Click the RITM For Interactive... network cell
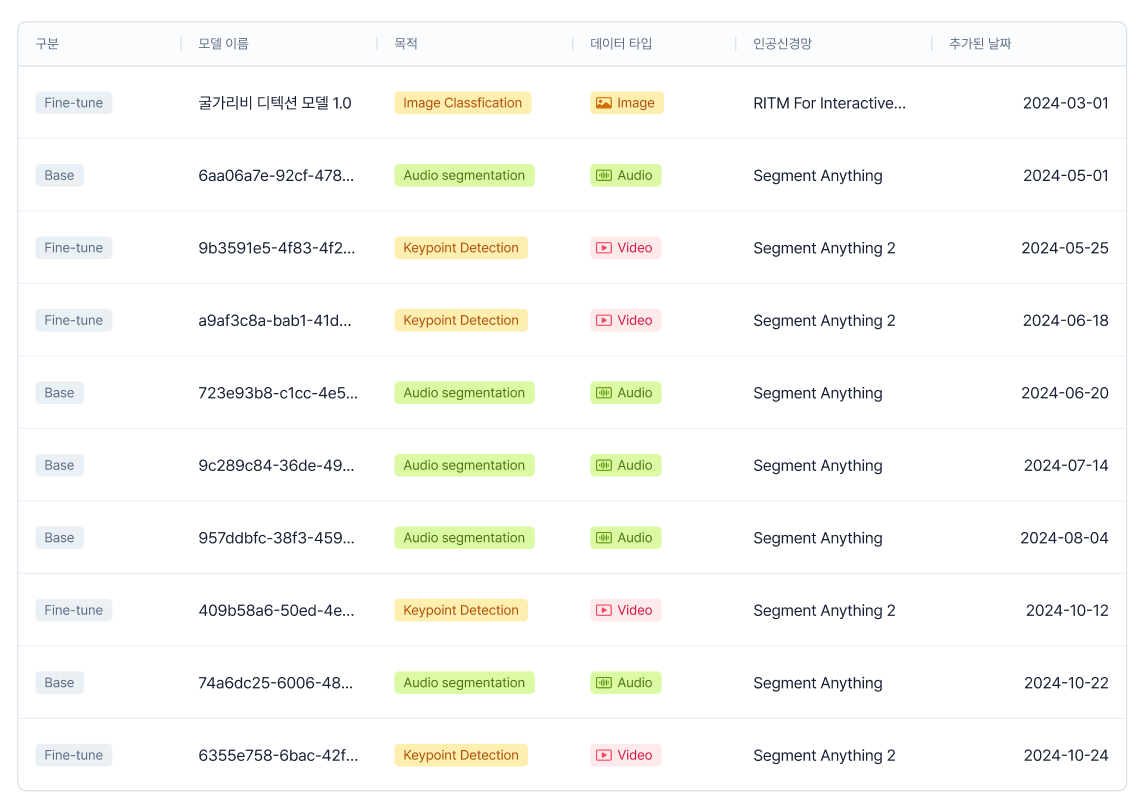 (x=830, y=103)
